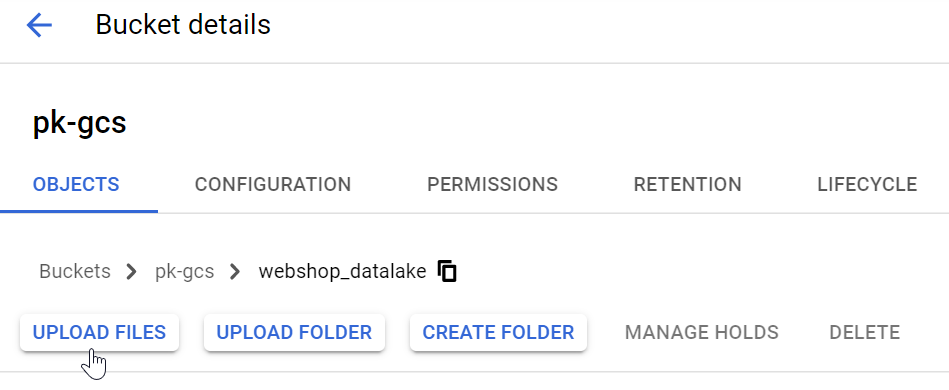Copy the webshop_datalake path with the copy icon
Image resolution: width=949 pixels, height=390 pixels.
pyautogui.click(x=447, y=271)
